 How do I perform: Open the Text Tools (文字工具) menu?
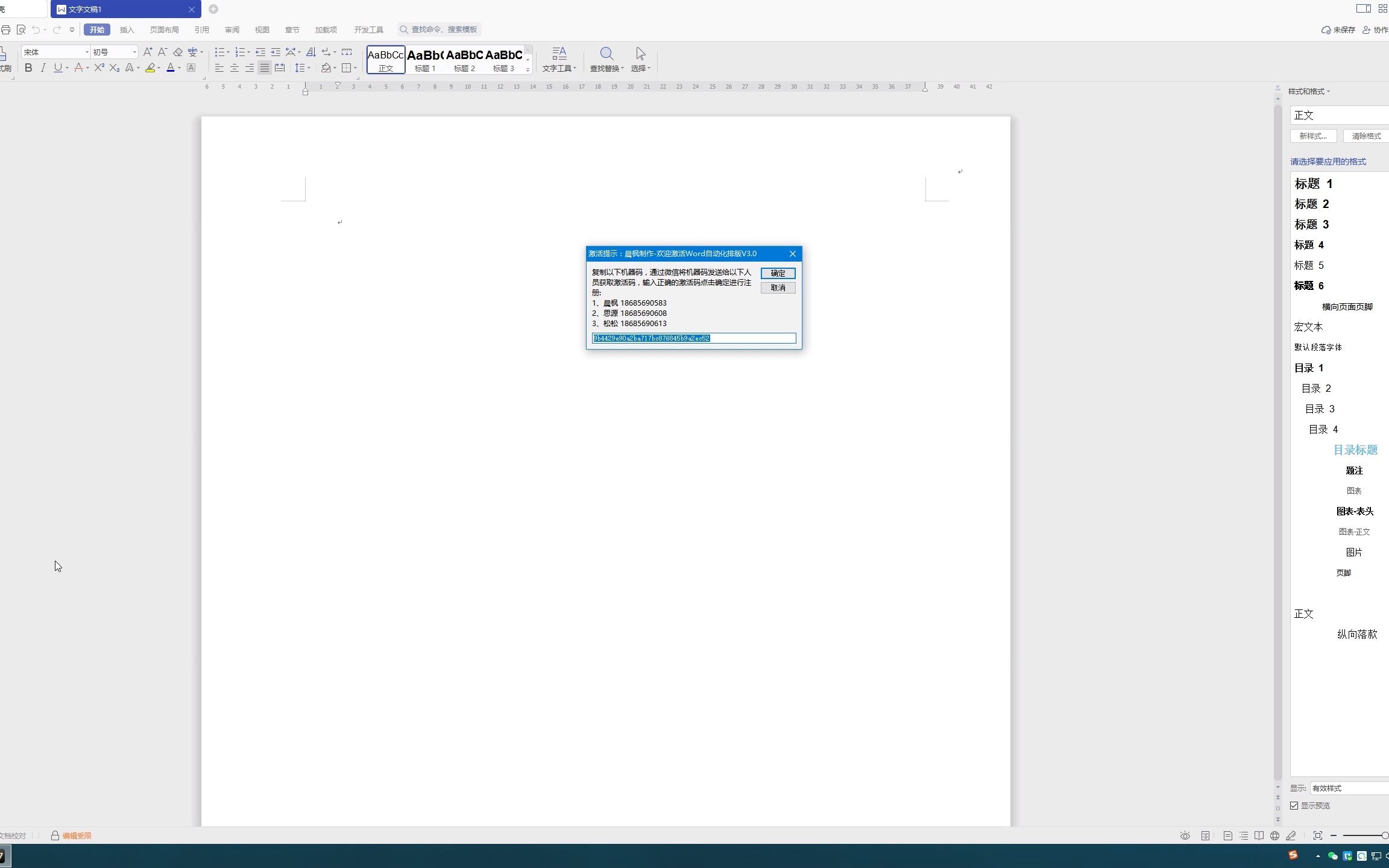(559, 59)
